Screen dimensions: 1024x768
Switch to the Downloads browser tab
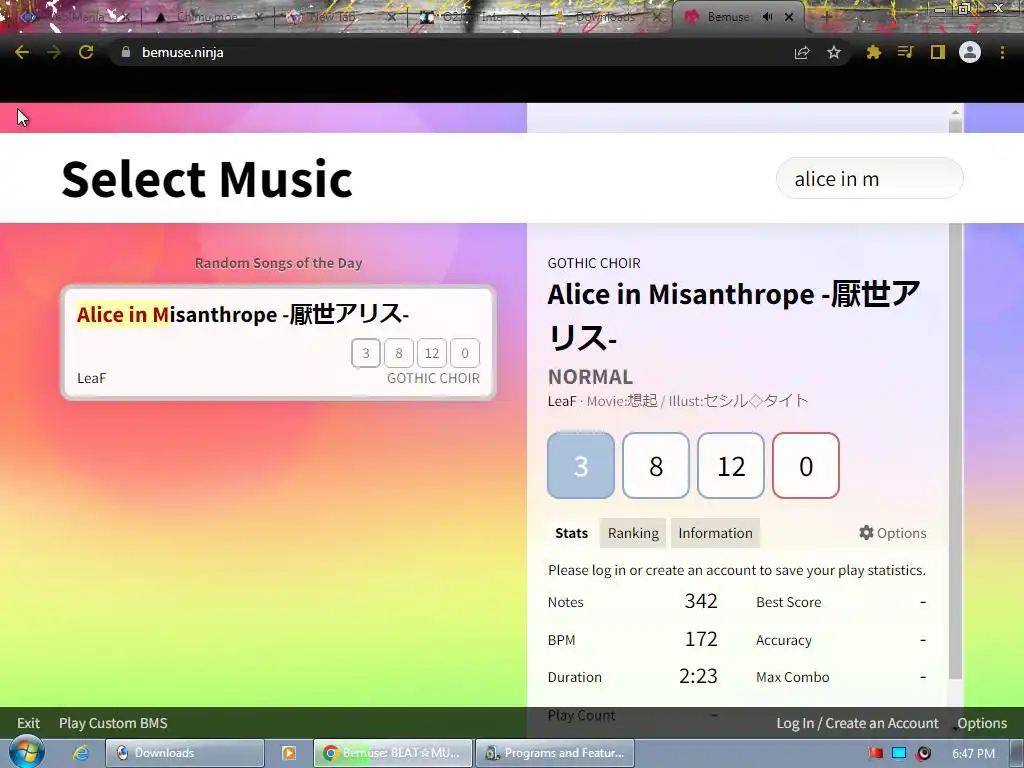coord(605,17)
